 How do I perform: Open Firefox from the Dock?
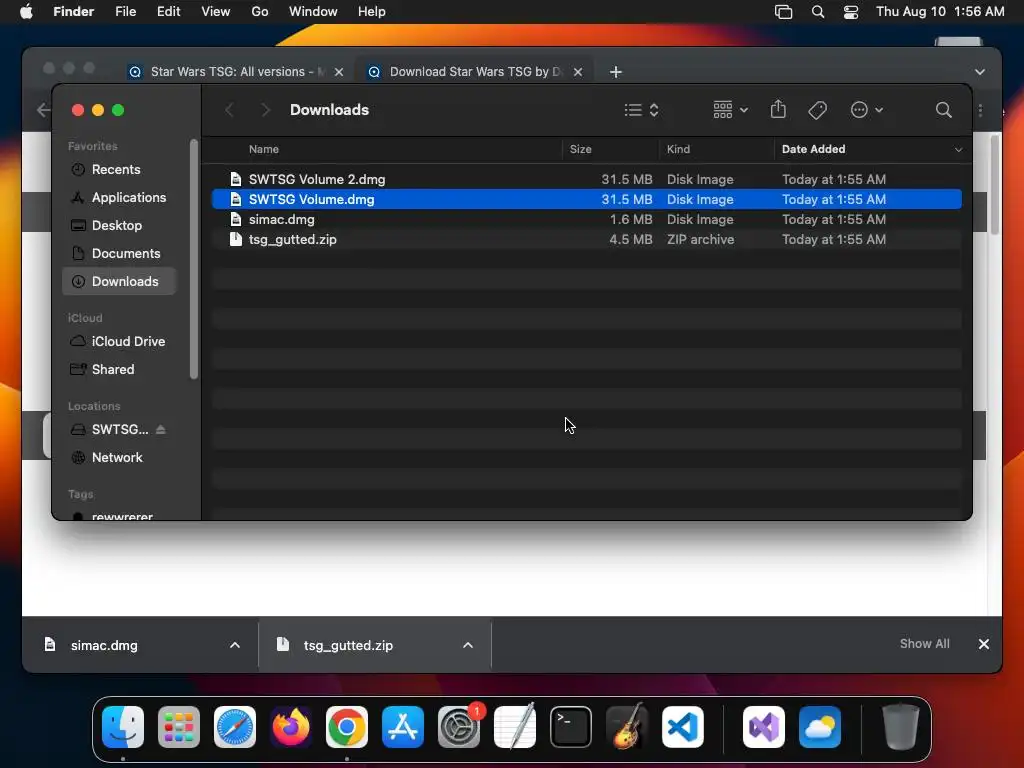291,726
